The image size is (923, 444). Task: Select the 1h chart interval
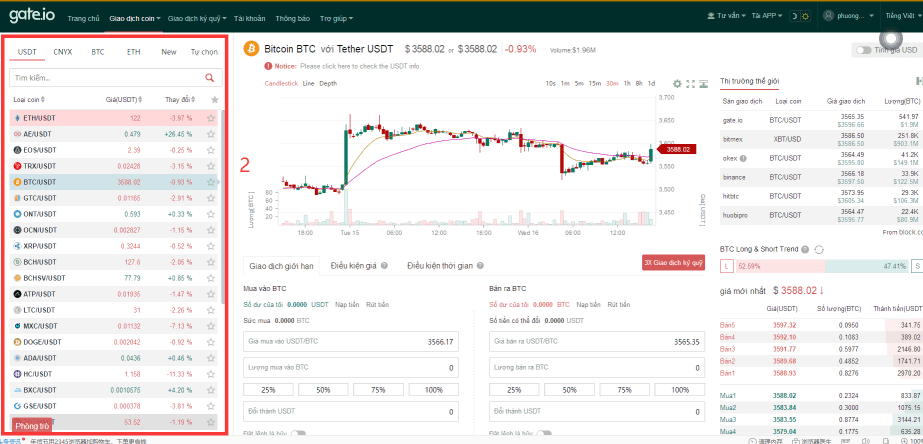click(x=627, y=84)
